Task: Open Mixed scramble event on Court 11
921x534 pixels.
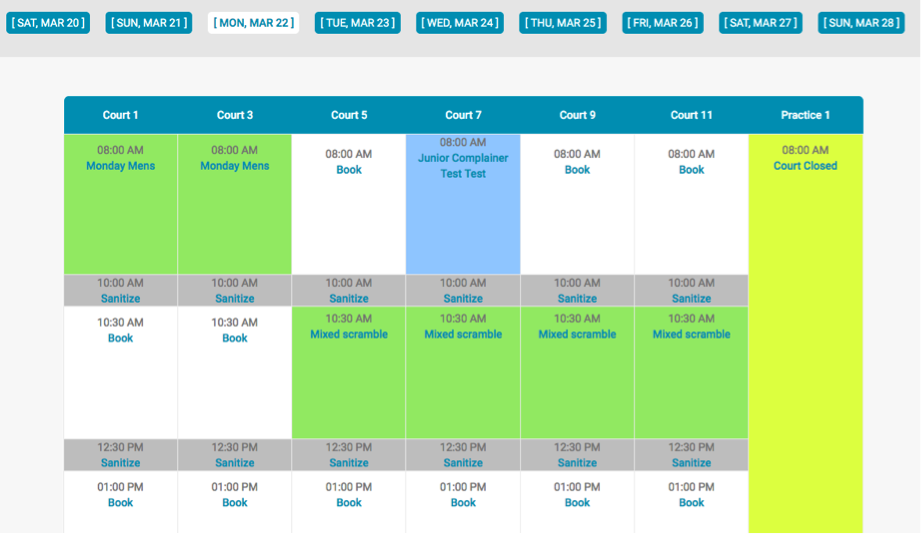Action: (x=691, y=334)
